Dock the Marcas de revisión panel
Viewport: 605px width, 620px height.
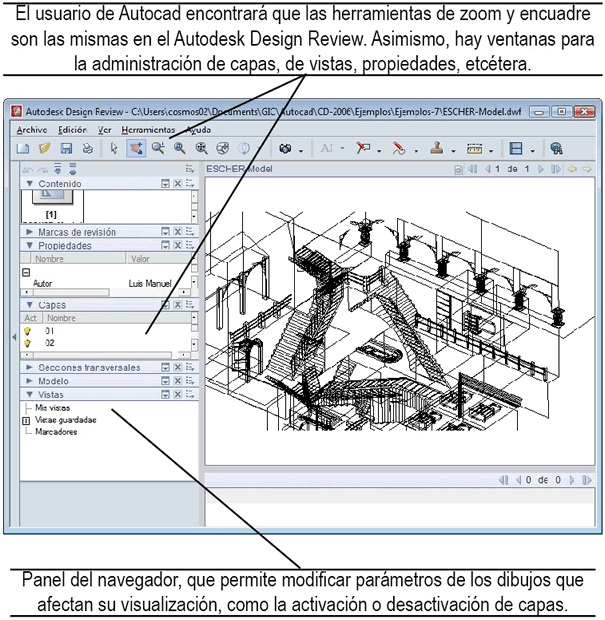click(165, 232)
